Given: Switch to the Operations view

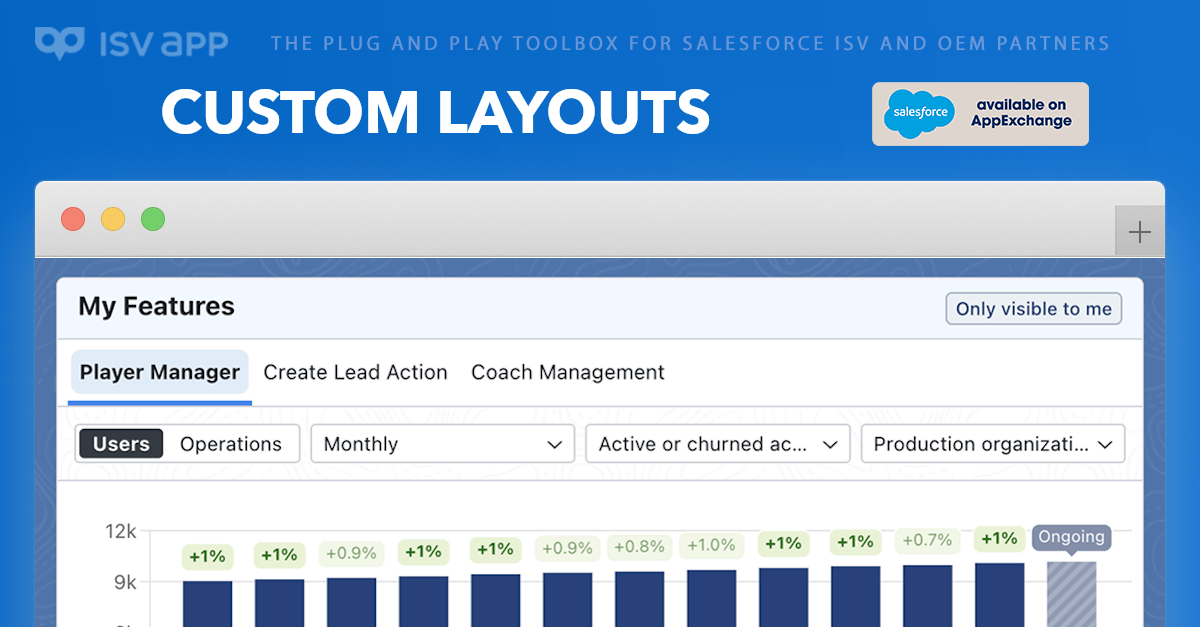Looking at the screenshot, I should (231, 444).
